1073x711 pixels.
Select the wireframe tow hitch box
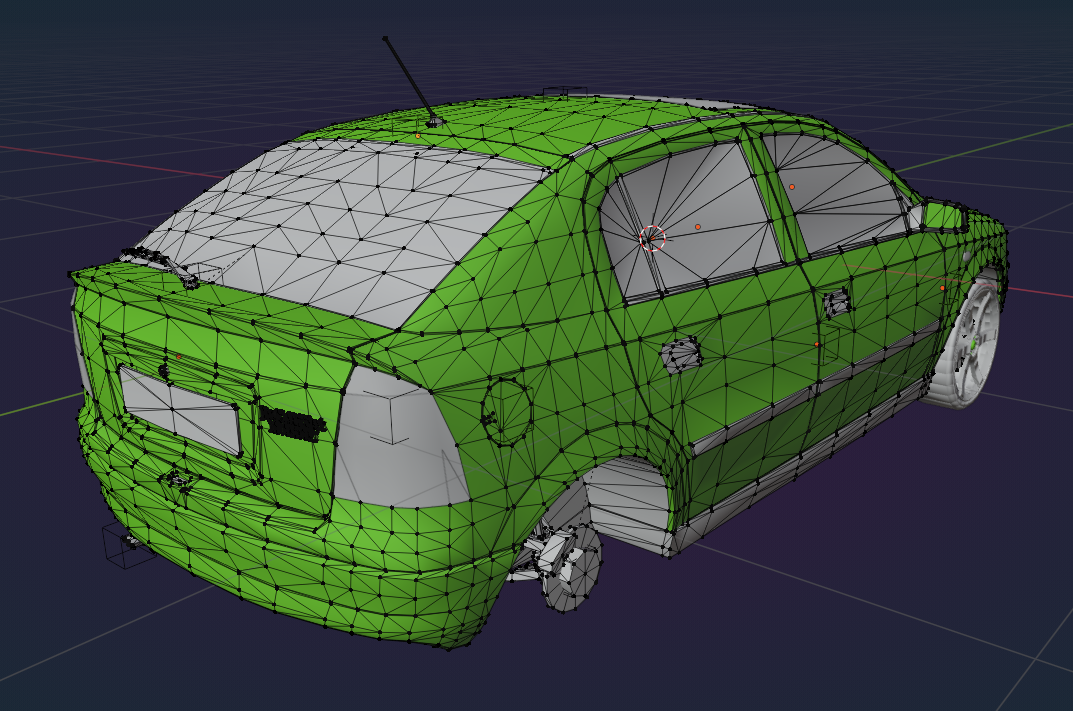click(x=129, y=545)
